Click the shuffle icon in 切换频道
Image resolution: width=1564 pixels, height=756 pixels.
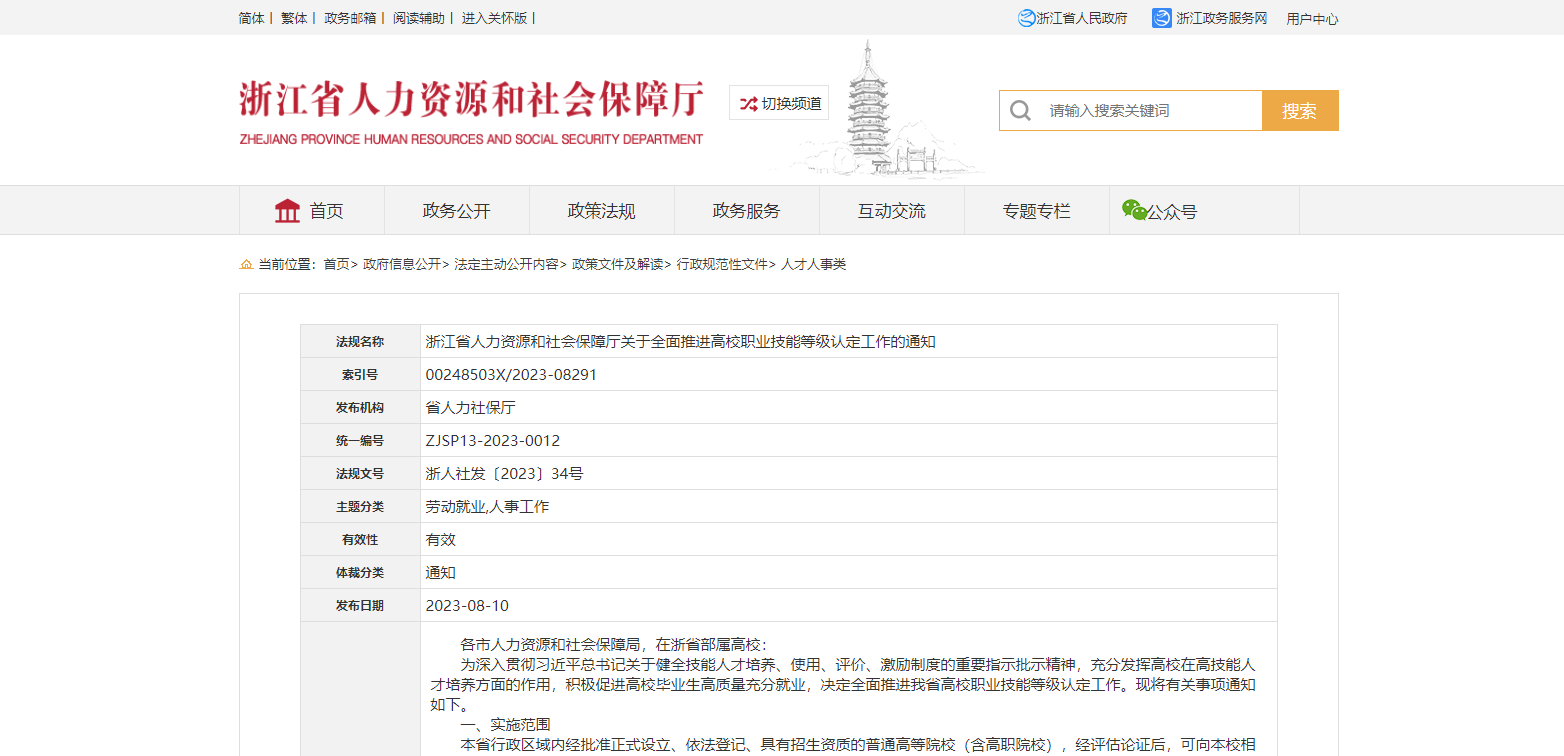pyautogui.click(x=748, y=103)
